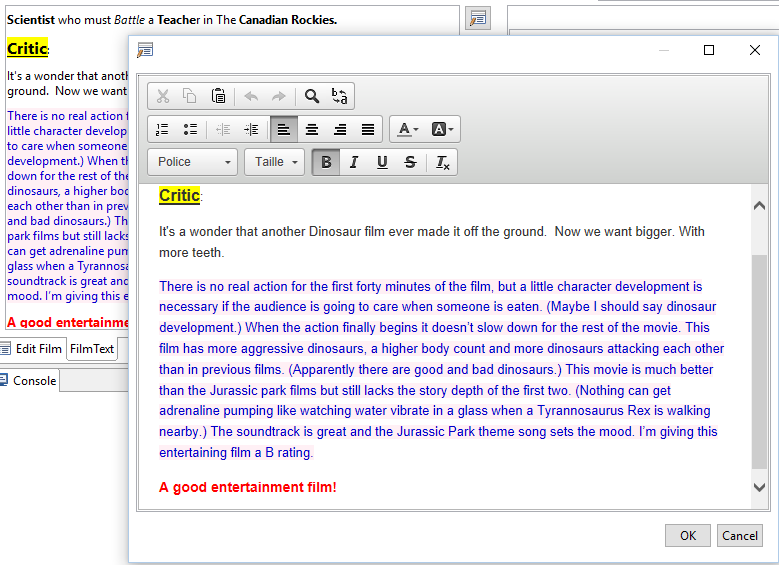Justify the paragraph text

coord(368,129)
